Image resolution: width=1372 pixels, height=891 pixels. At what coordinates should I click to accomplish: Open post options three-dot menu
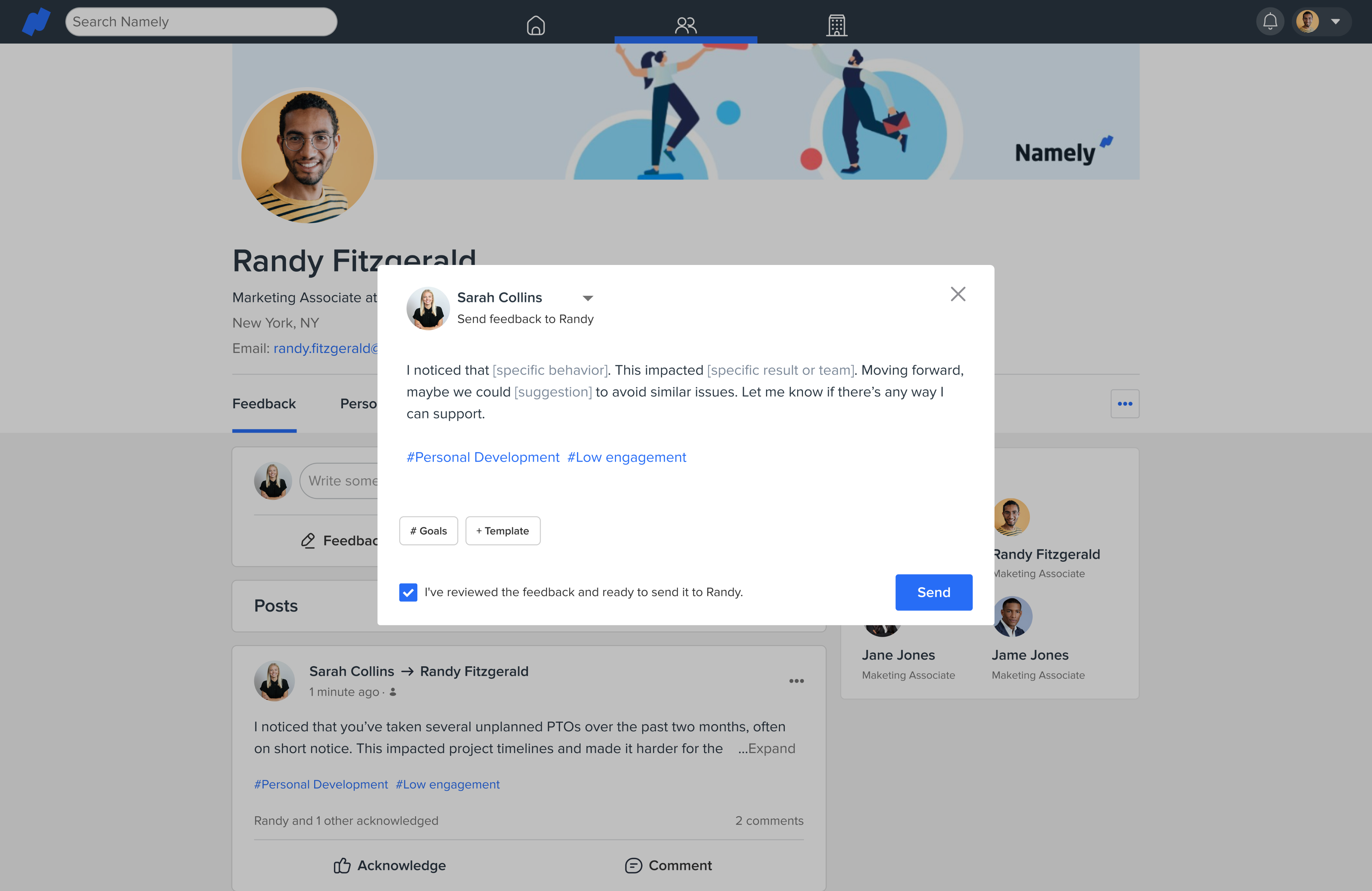click(796, 681)
